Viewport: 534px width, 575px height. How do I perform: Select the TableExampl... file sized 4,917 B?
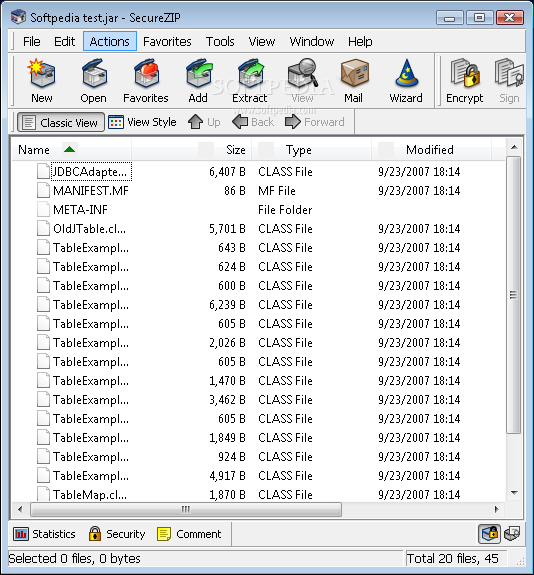91,476
